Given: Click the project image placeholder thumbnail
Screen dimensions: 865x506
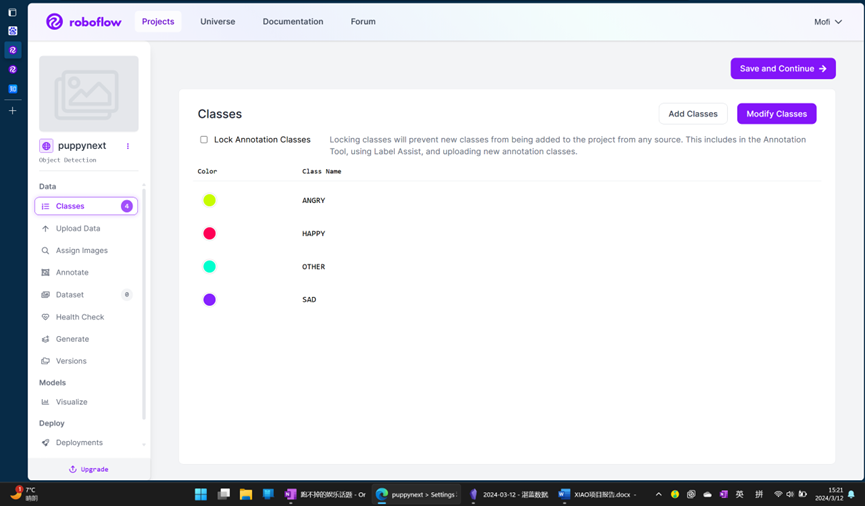Looking at the screenshot, I should (88, 93).
